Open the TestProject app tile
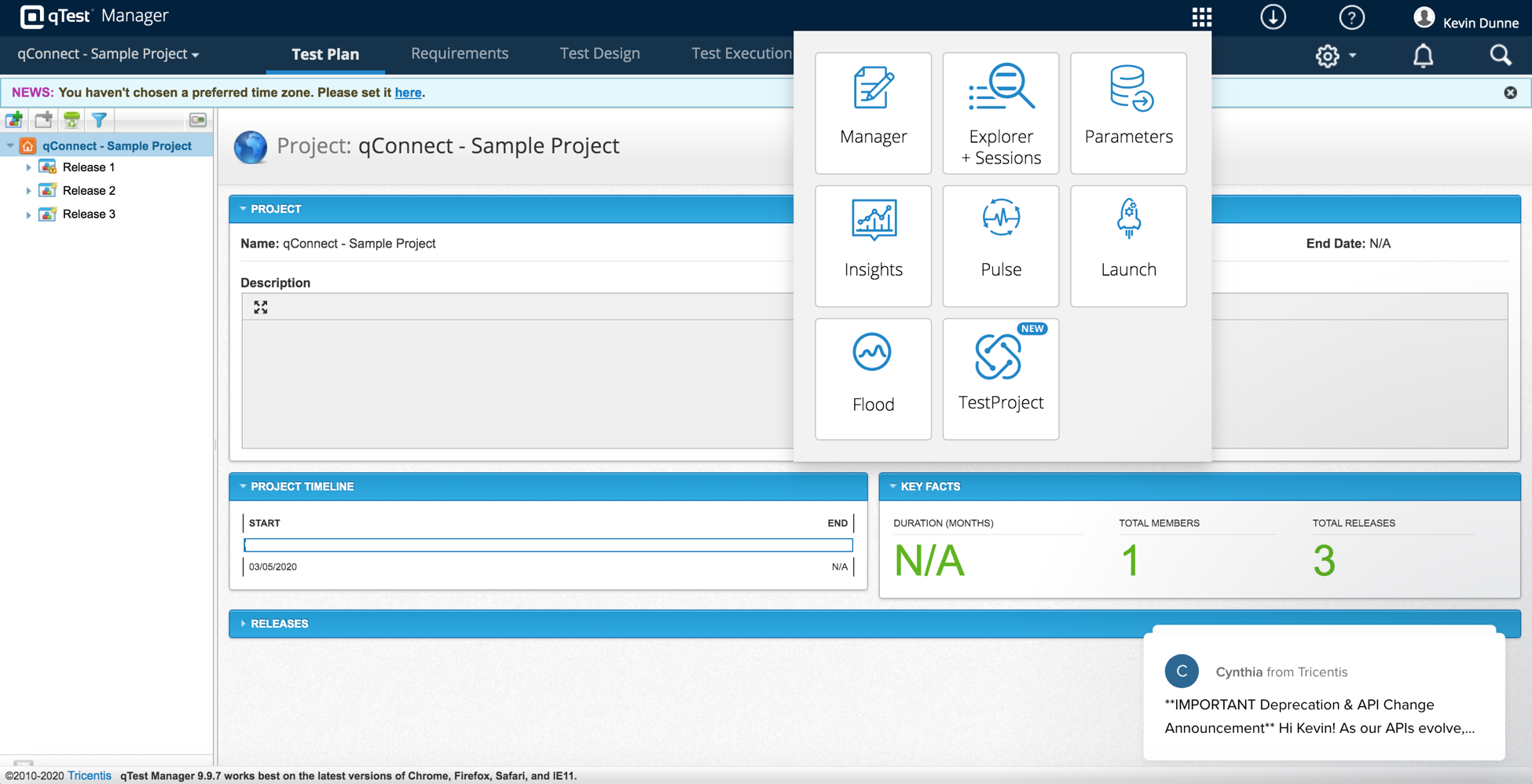The image size is (1532, 784). [1000, 379]
